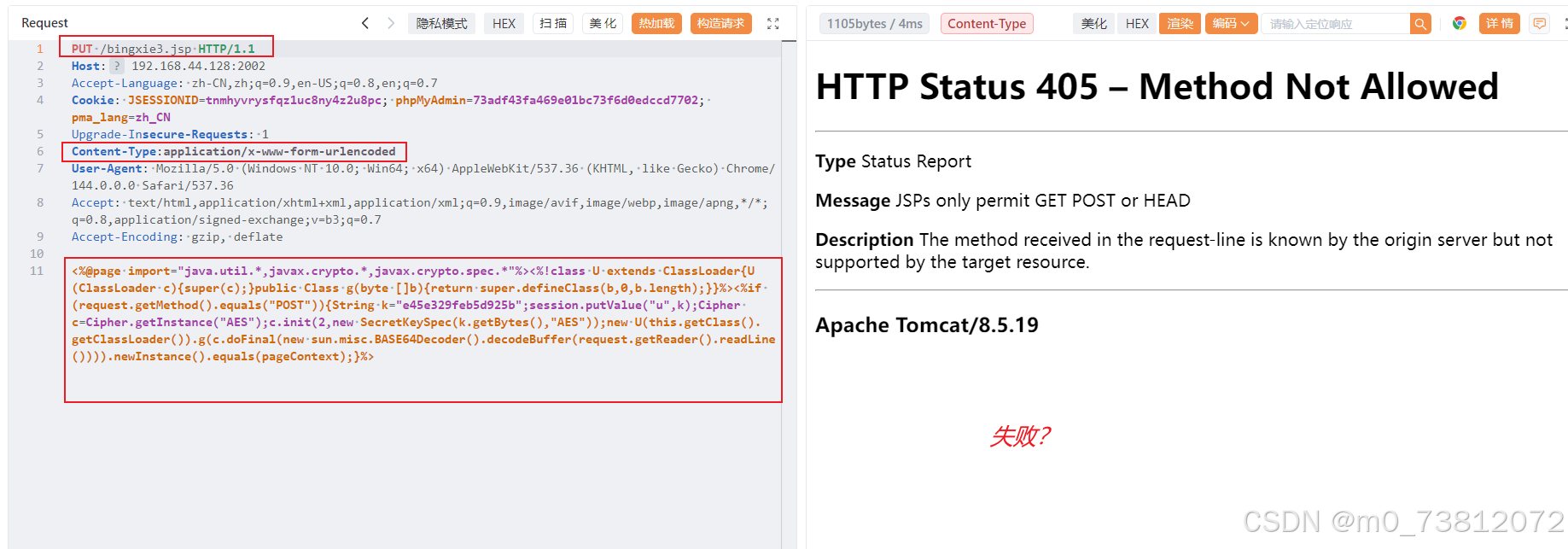This screenshot has width=1568, height=549.
Task: Go to previous request with left chevron
Action: (365, 23)
